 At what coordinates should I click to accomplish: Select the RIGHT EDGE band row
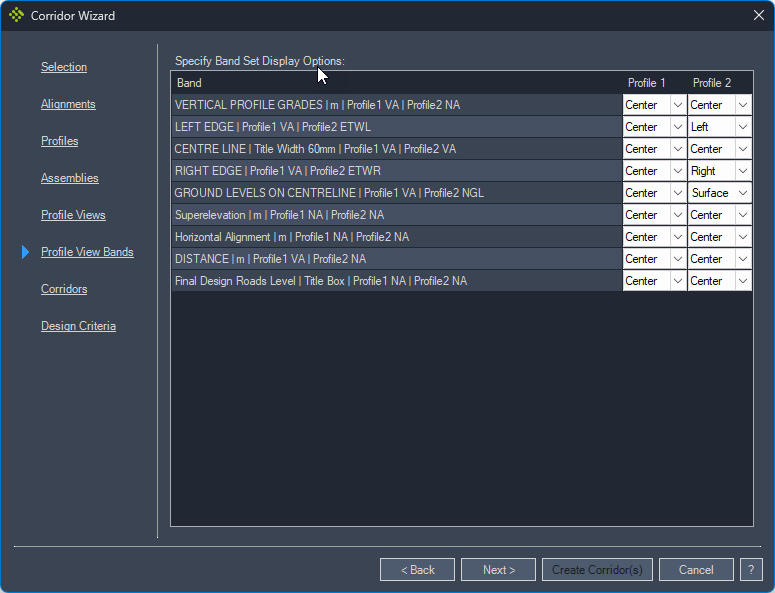pos(396,171)
